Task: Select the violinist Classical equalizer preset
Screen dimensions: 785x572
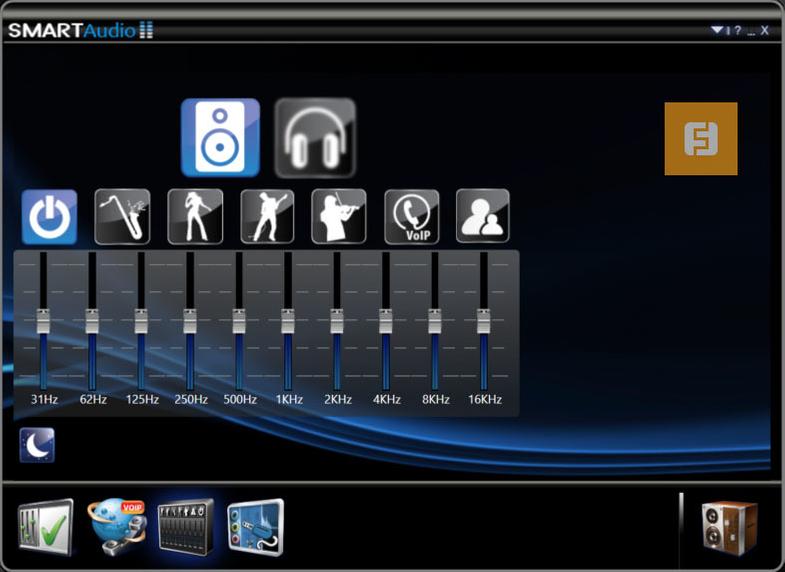Action: pyautogui.click(x=339, y=217)
